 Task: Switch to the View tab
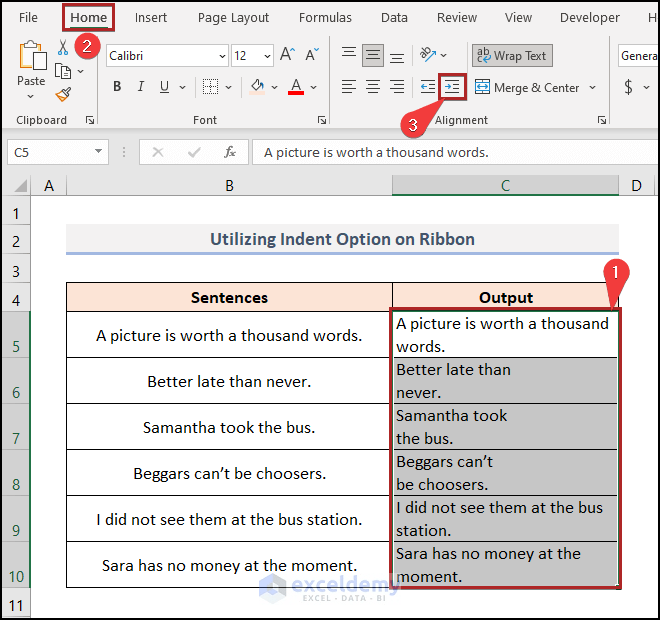tap(518, 18)
